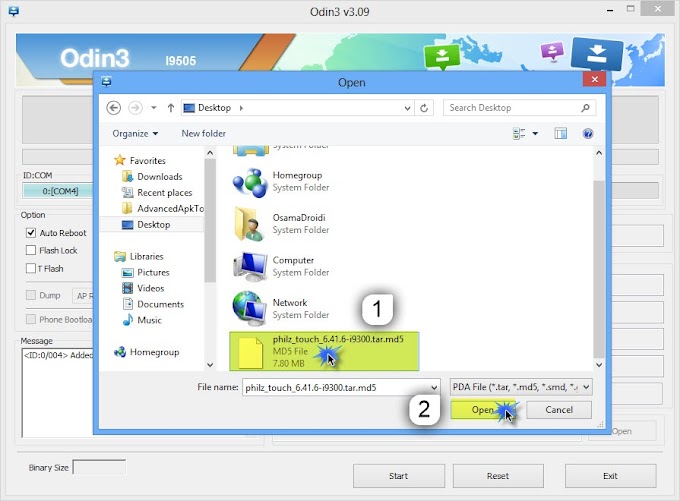
Task: Toggle the preview pane icon
Action: tap(560, 134)
